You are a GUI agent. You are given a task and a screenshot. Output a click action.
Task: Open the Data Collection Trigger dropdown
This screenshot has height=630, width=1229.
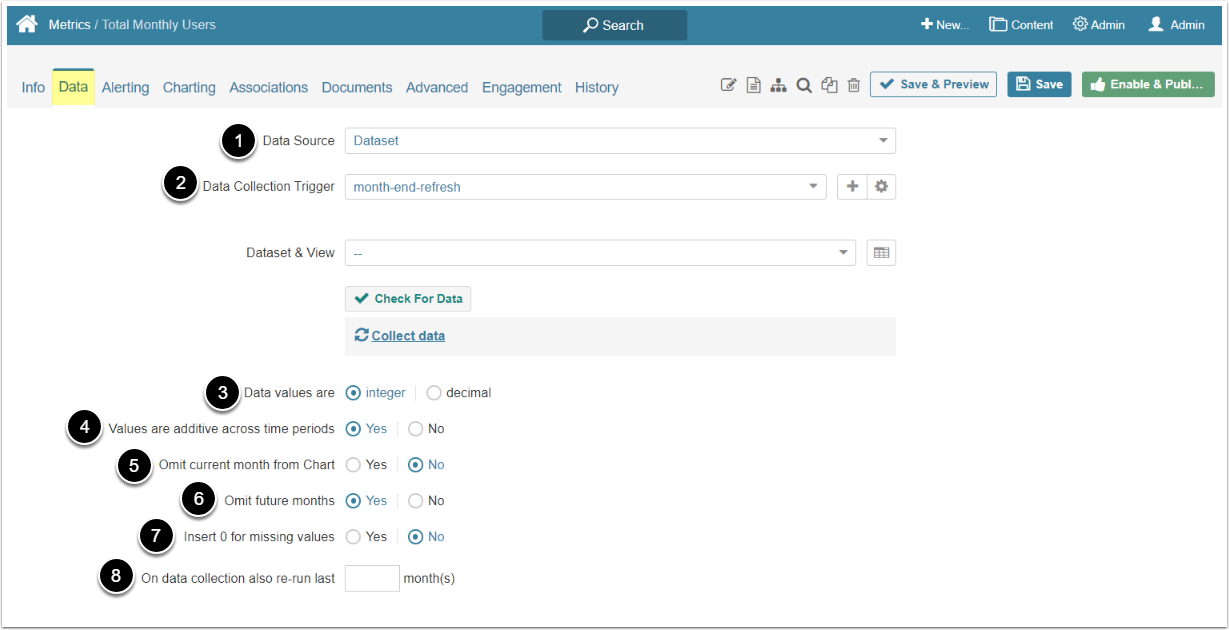click(x=586, y=187)
